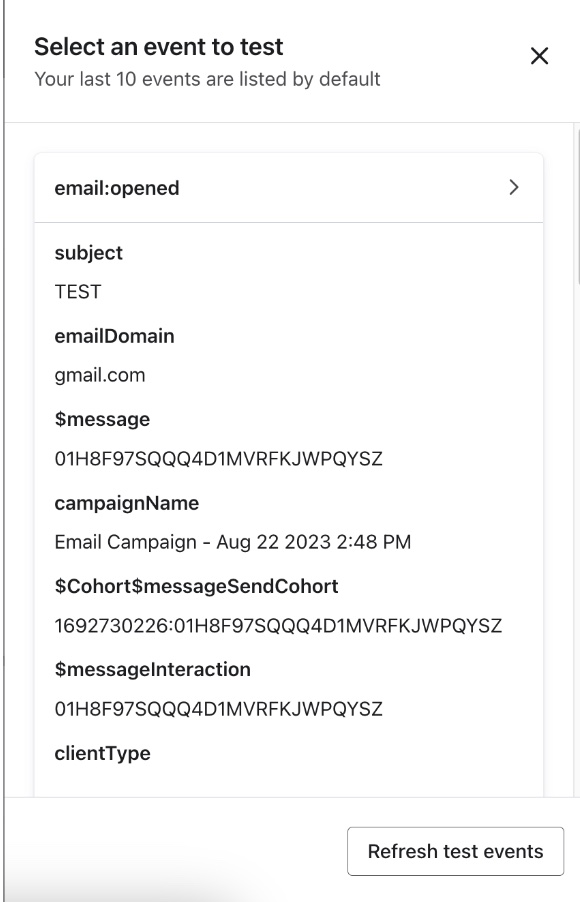Select the emailDomain field label
Viewport: 580px width, 902px height.
coord(112,336)
